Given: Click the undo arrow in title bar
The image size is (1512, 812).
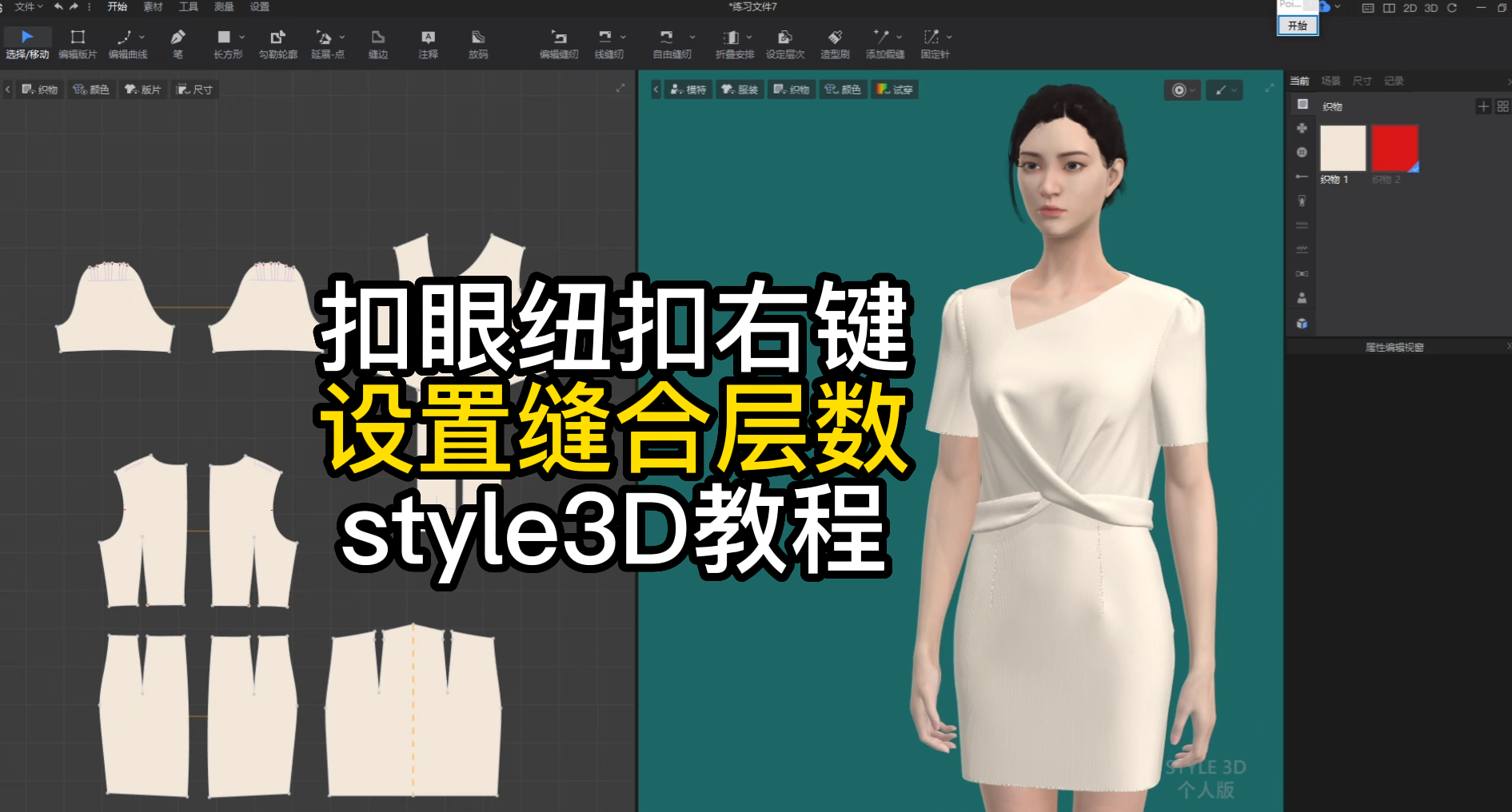Looking at the screenshot, I should click(x=58, y=6).
